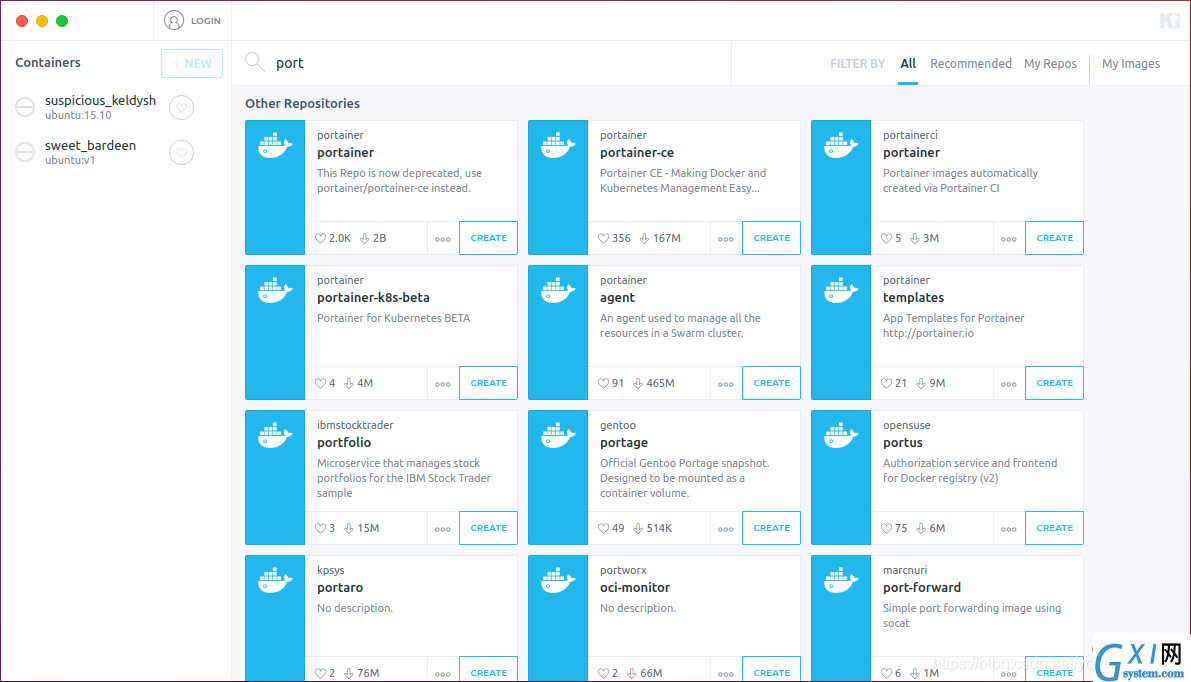The image size is (1191, 682).
Task: Create container from portworx oci-monitor
Action: tap(772, 670)
